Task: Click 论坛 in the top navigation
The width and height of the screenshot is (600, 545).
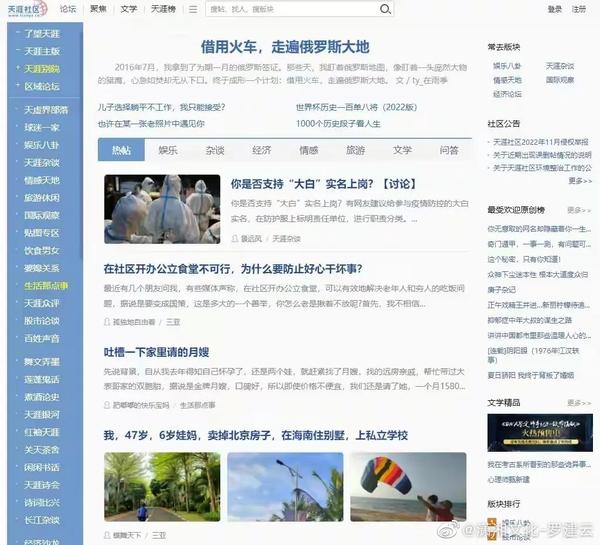Action: coord(68,9)
